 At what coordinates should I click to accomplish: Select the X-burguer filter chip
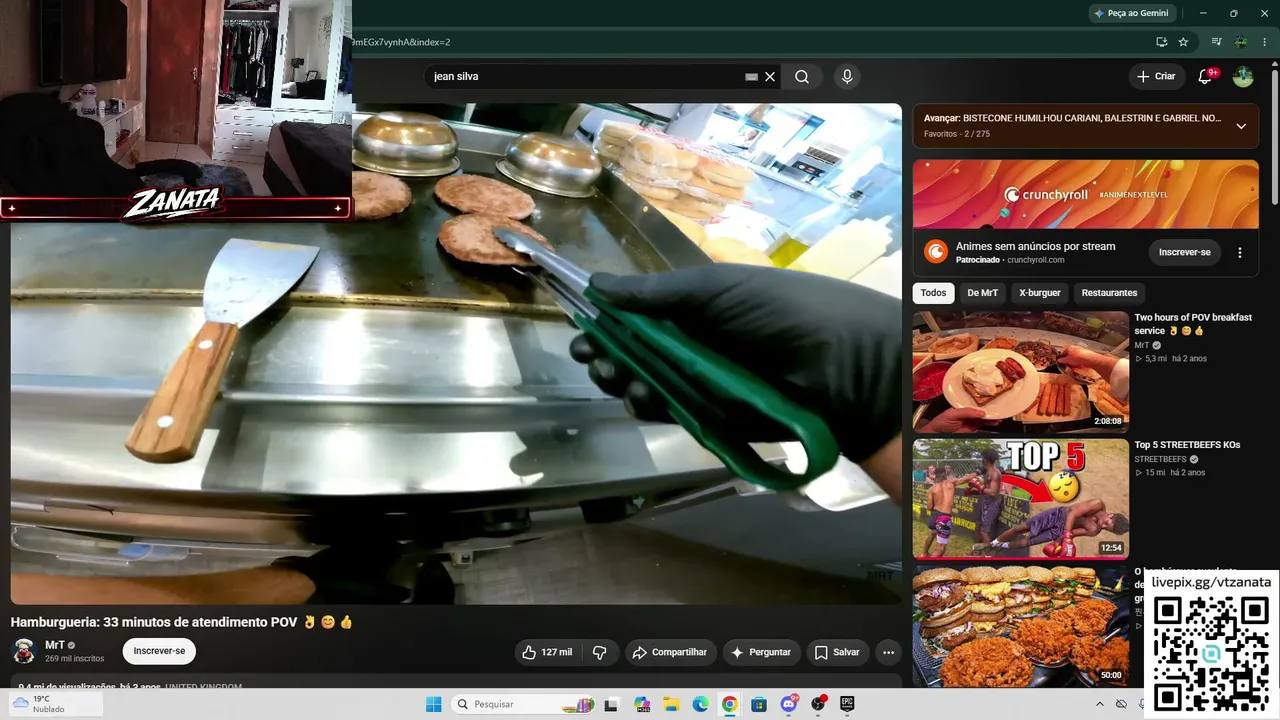pyautogui.click(x=1040, y=293)
